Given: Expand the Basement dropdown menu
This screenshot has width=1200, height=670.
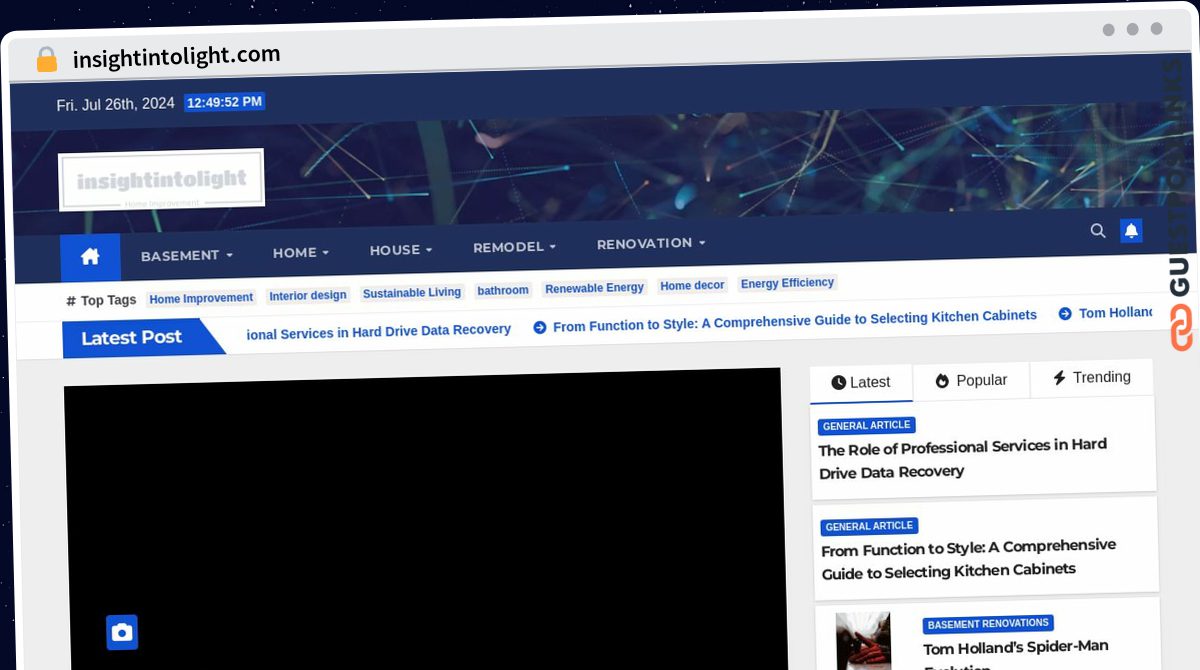Looking at the screenshot, I should point(187,255).
